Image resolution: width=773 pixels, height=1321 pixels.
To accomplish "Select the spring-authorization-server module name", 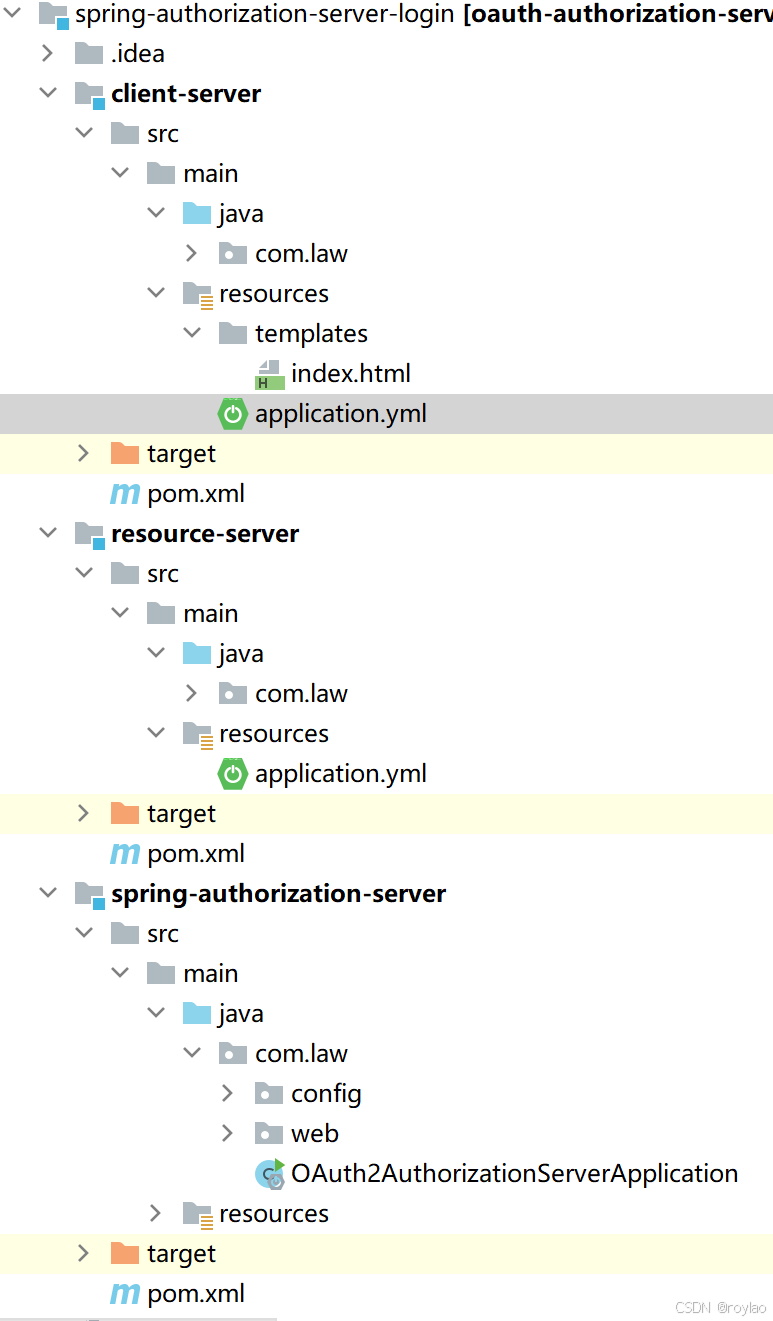I will (278, 893).
